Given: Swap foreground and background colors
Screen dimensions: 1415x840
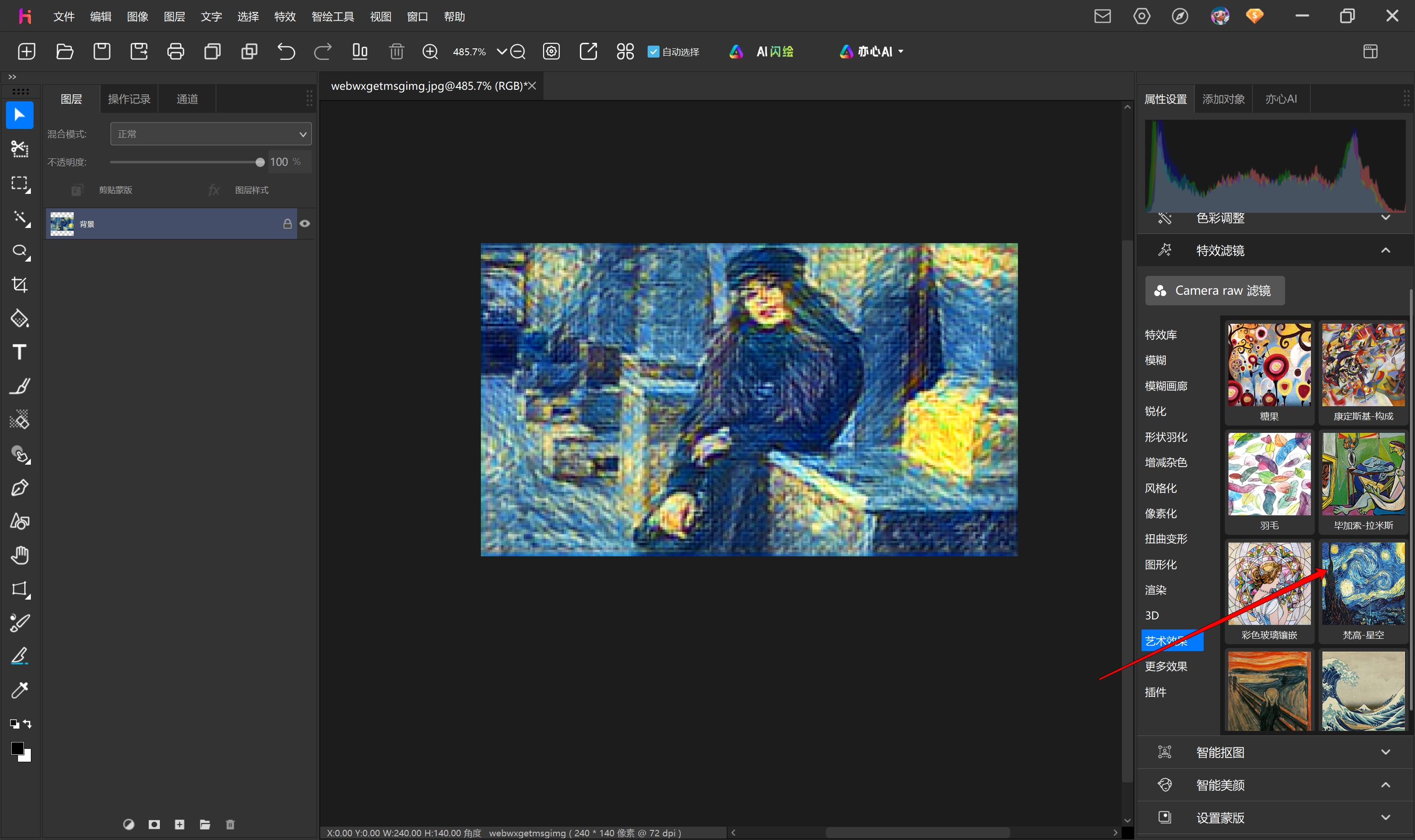Looking at the screenshot, I should pyautogui.click(x=27, y=724).
